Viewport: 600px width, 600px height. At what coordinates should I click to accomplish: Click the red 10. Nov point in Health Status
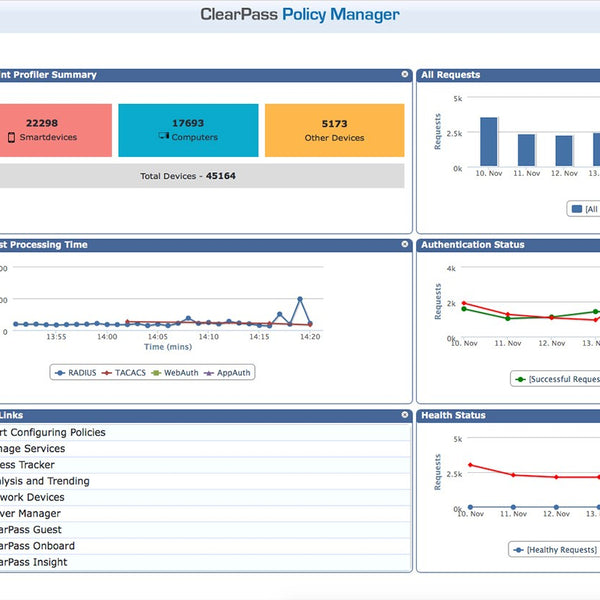pyautogui.click(x=470, y=465)
